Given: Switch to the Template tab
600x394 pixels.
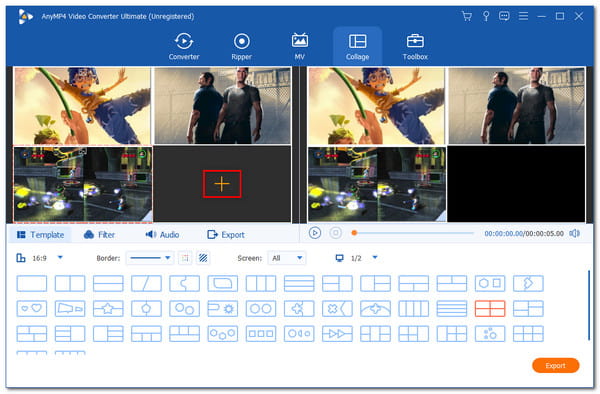Looking at the screenshot, I should pyautogui.click(x=40, y=234).
